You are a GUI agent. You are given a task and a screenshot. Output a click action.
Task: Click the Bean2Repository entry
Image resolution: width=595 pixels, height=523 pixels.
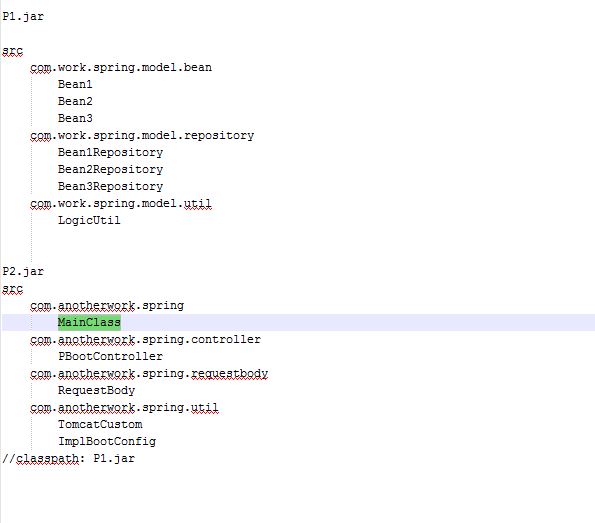110,170
